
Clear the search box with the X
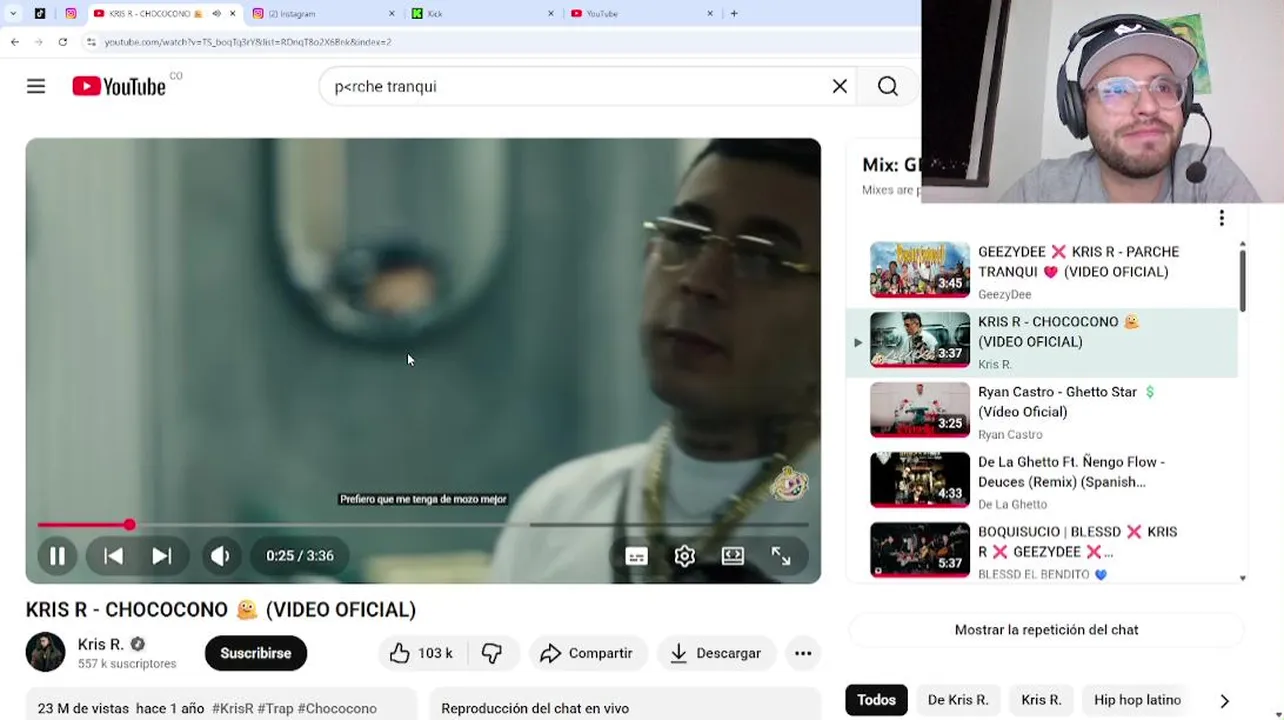[840, 86]
